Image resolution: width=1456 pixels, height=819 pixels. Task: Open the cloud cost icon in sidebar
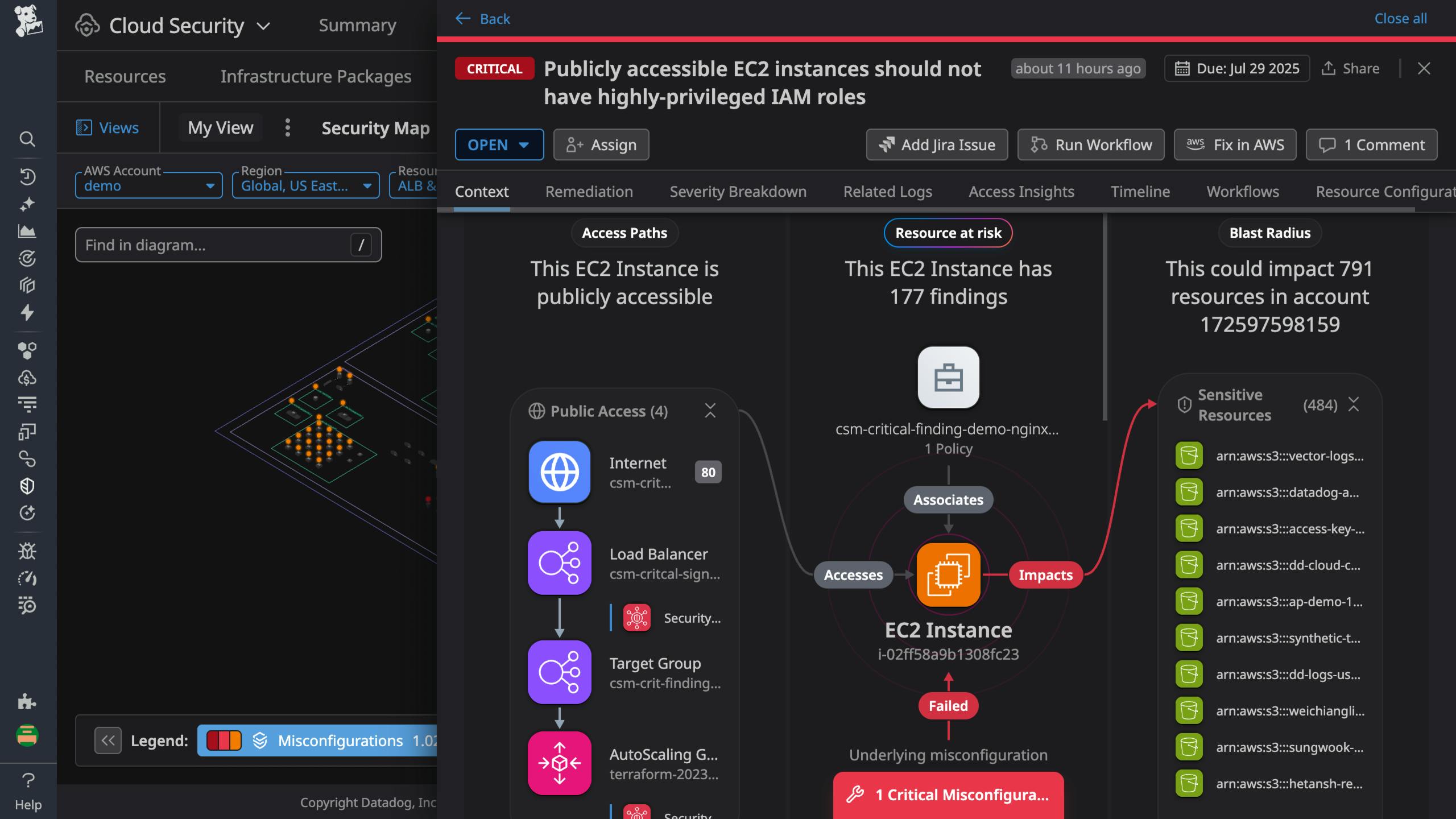tap(27, 377)
